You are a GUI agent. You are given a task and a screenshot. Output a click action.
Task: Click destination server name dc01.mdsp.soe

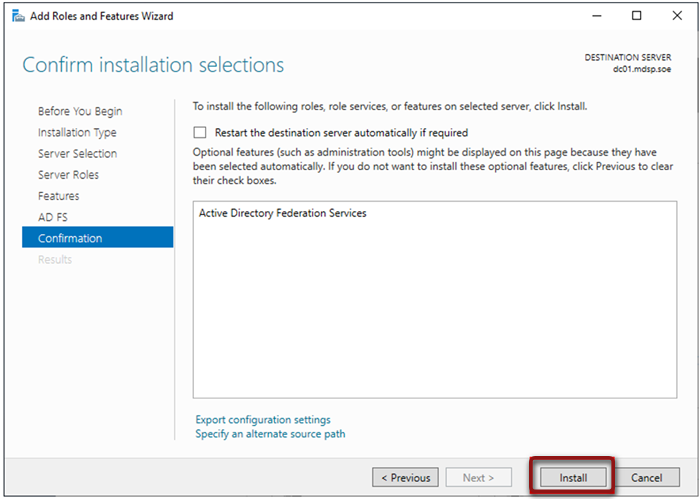tap(642, 69)
